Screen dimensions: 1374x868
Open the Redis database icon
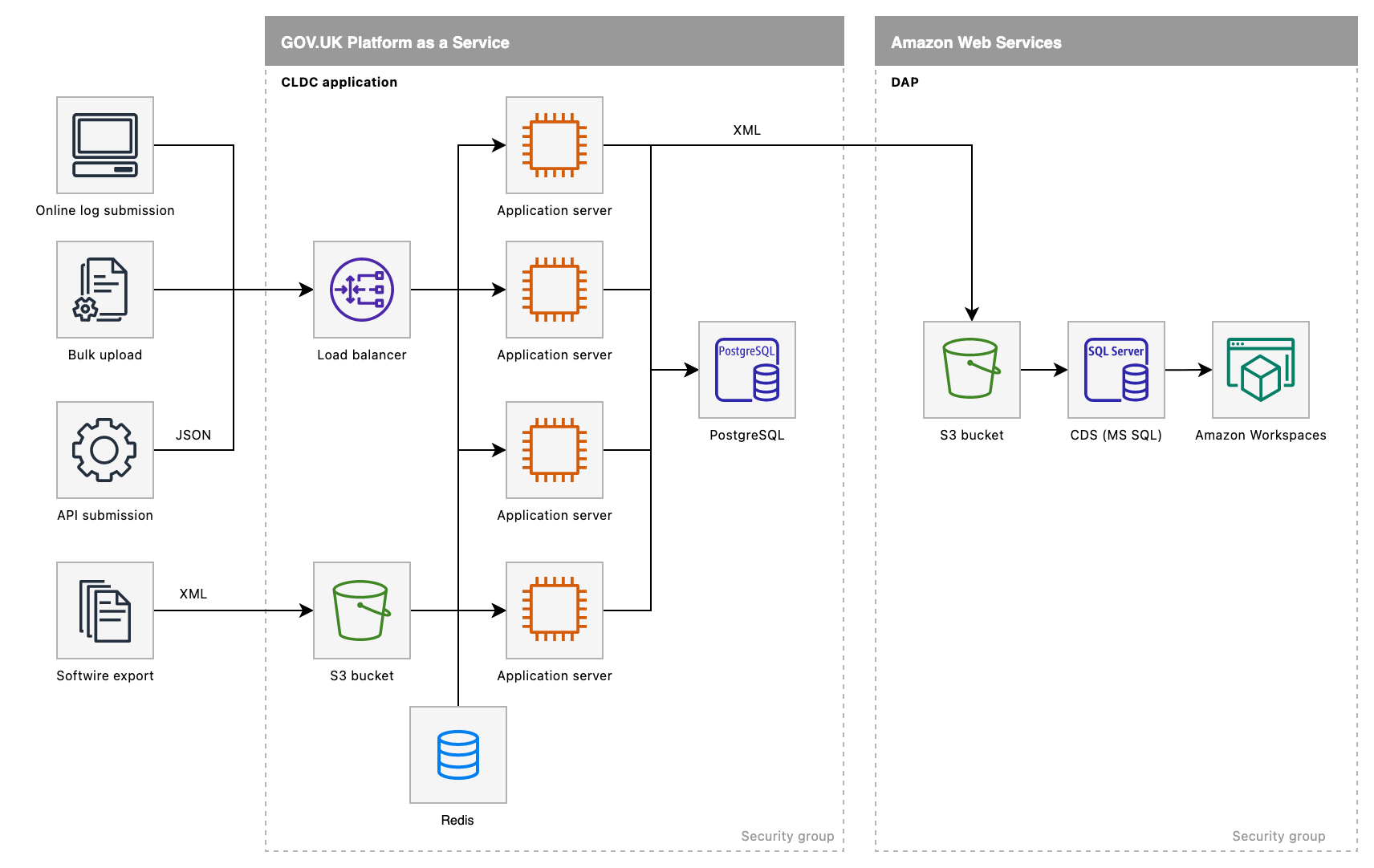(x=457, y=755)
